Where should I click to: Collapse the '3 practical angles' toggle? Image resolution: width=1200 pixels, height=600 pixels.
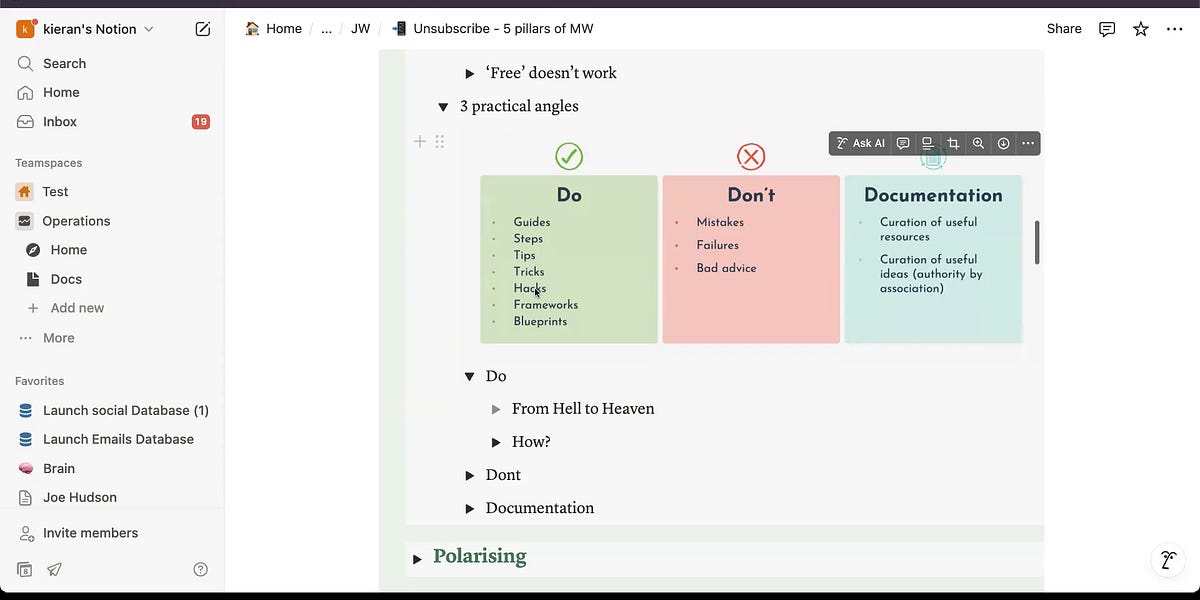[x=443, y=107]
